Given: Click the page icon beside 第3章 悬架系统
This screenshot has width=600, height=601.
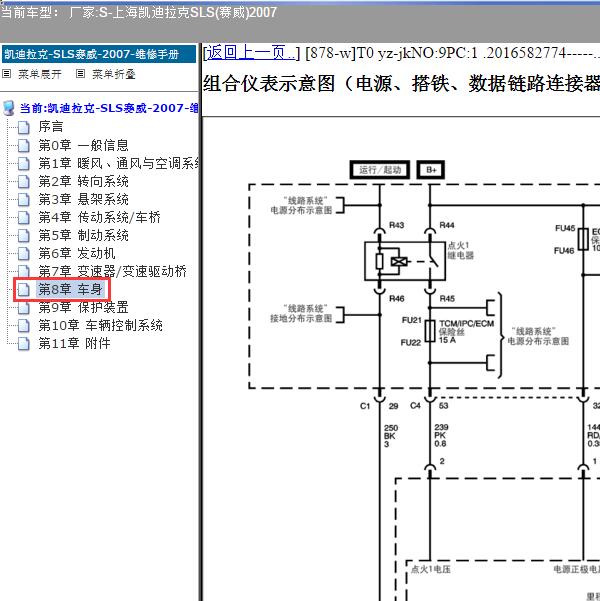Looking at the screenshot, I should [24, 200].
